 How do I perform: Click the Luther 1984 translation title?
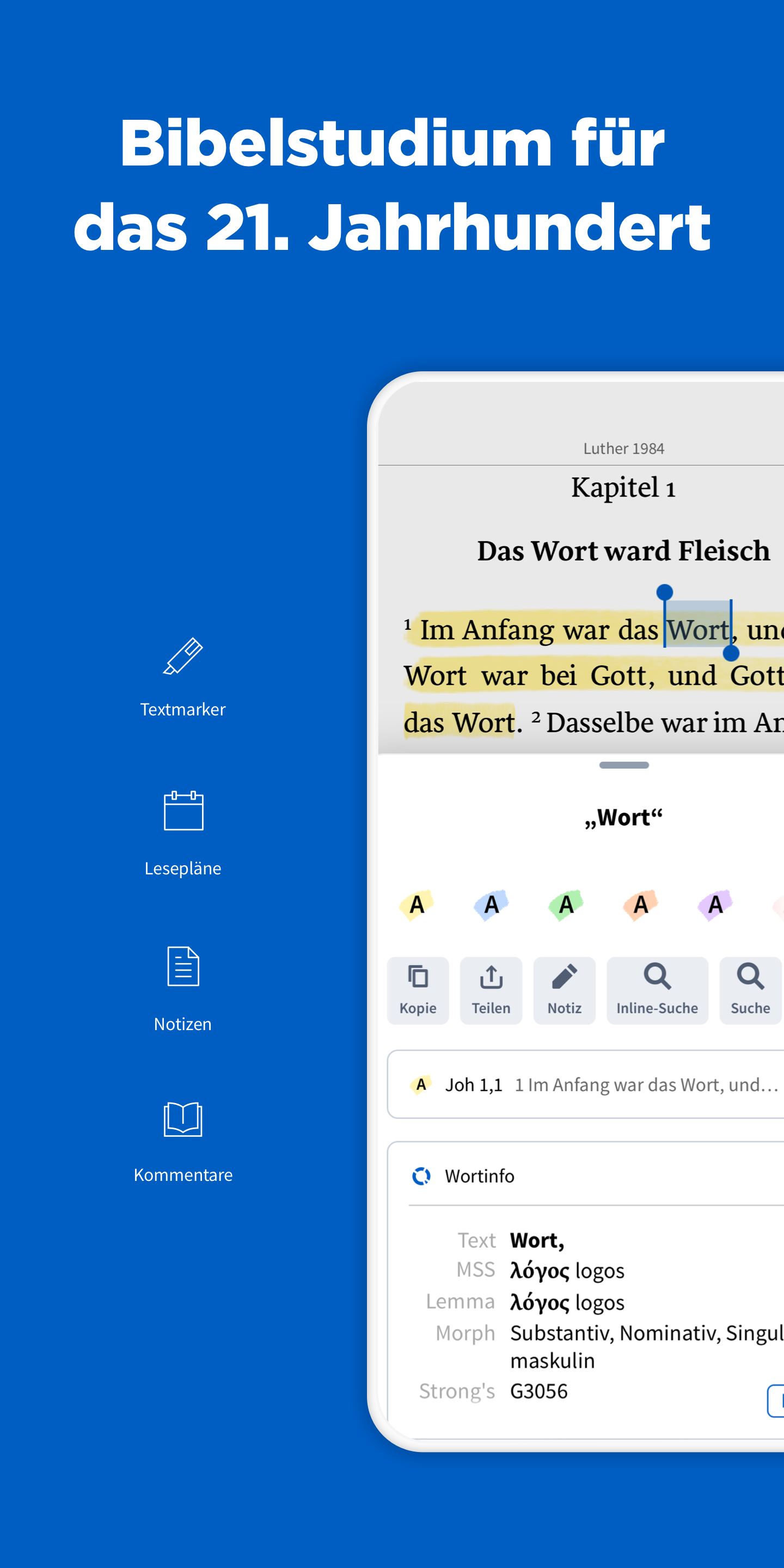[x=624, y=449]
